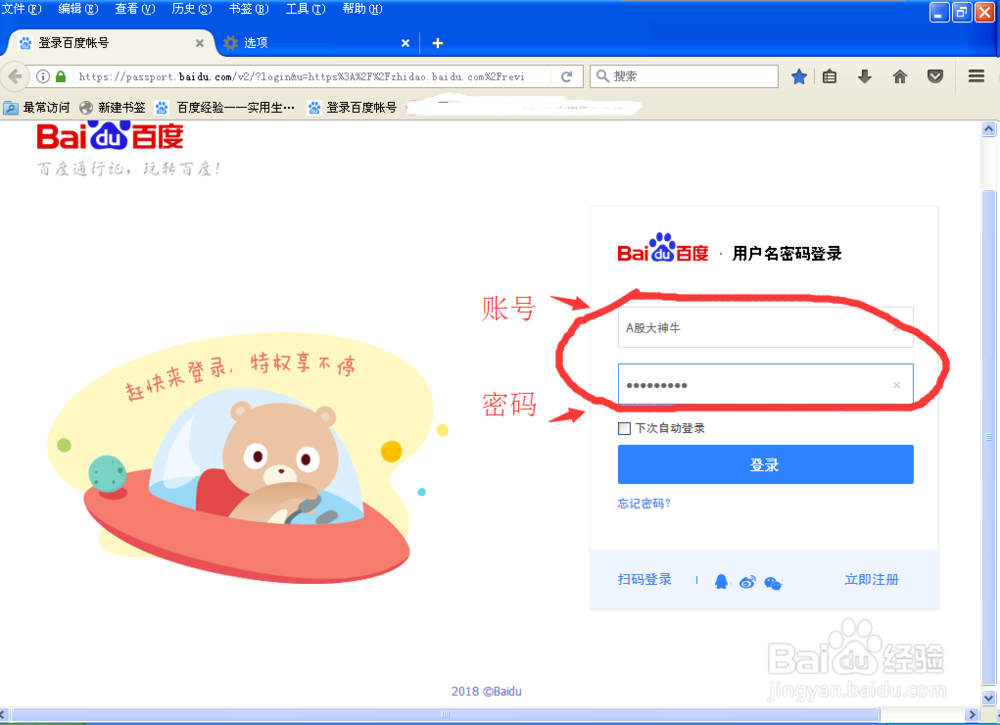Click the blue 登录 button
Screen dimensions: 1000x725
pyautogui.click(x=765, y=464)
